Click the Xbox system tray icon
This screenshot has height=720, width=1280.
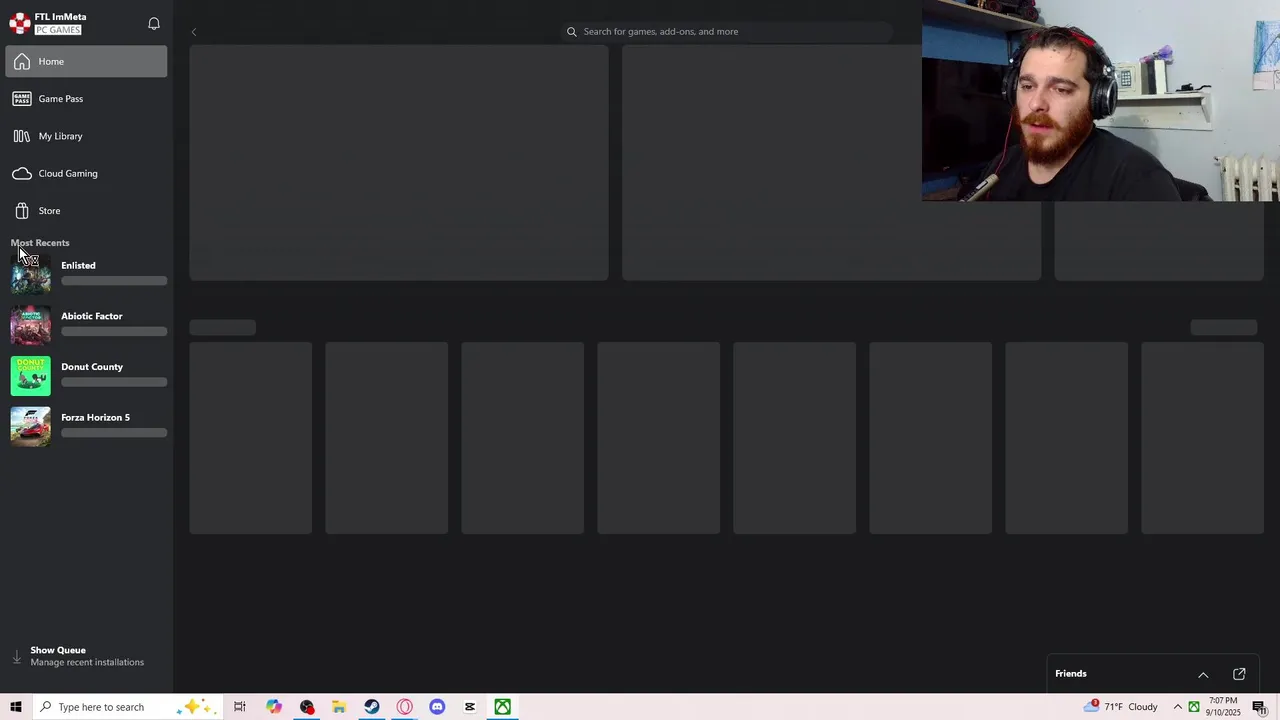pos(1194,707)
